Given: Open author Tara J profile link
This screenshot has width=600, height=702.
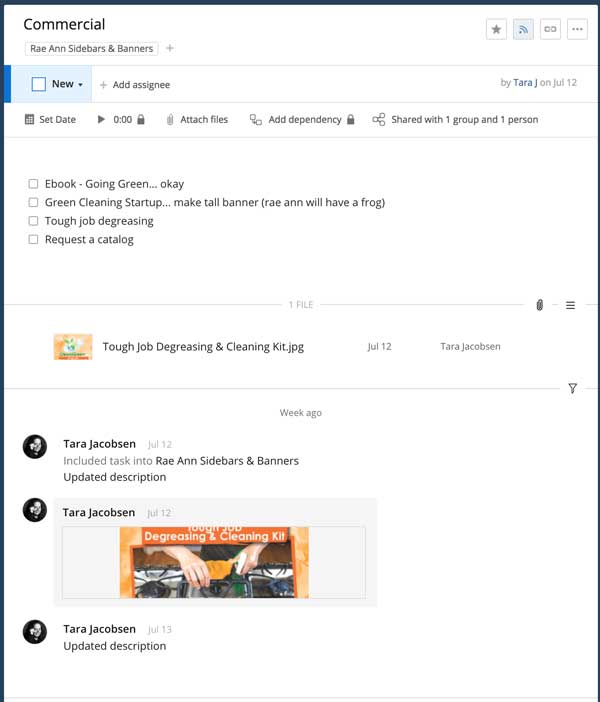Looking at the screenshot, I should coord(525,82).
